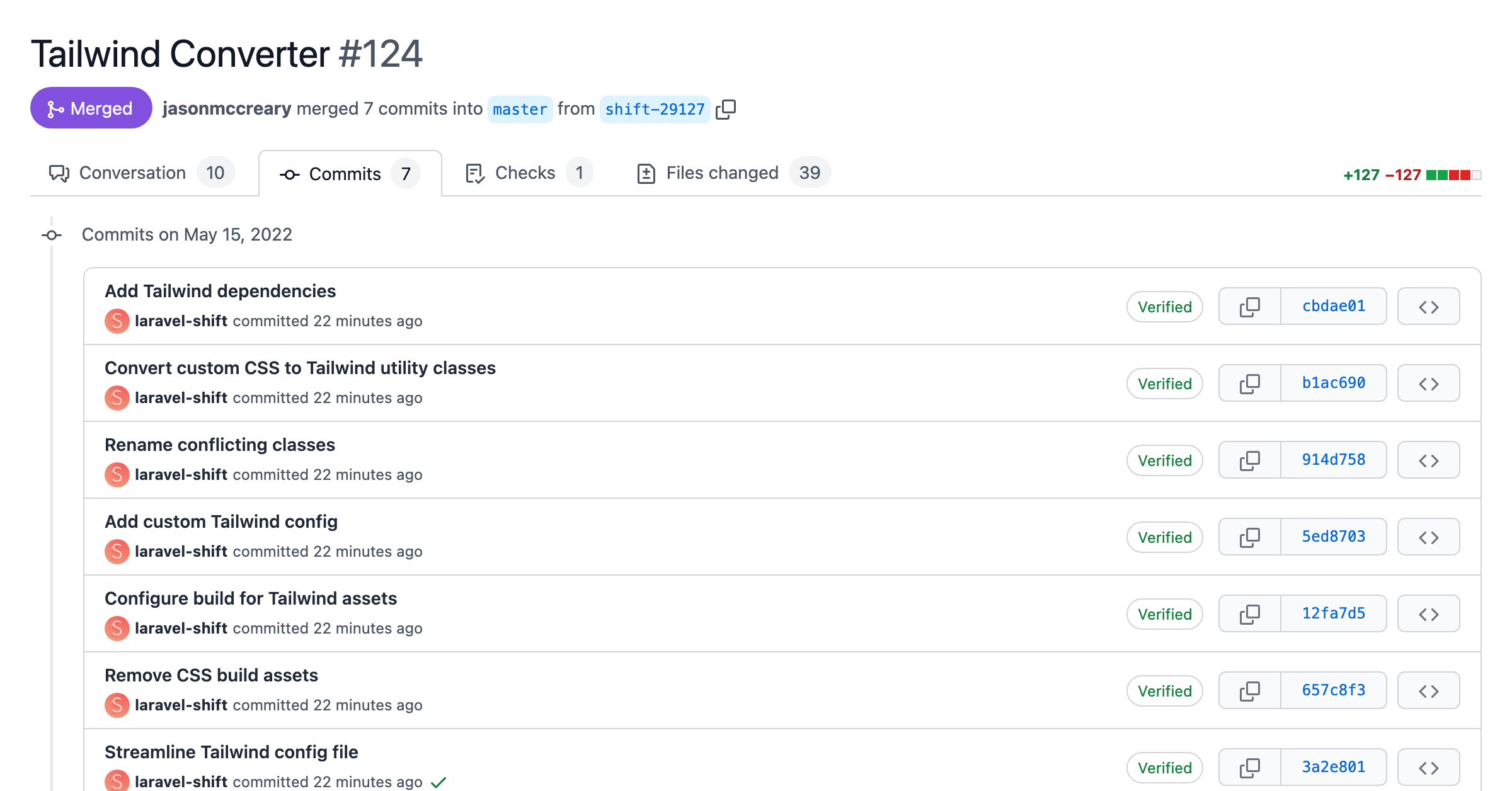
Task: Show Verified signature for cbdae01
Action: (1164, 307)
